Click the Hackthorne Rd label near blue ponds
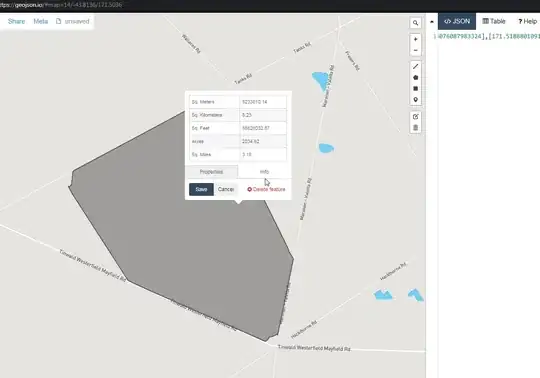Screen dimensions: 540x378 pyautogui.click(x=393, y=271)
